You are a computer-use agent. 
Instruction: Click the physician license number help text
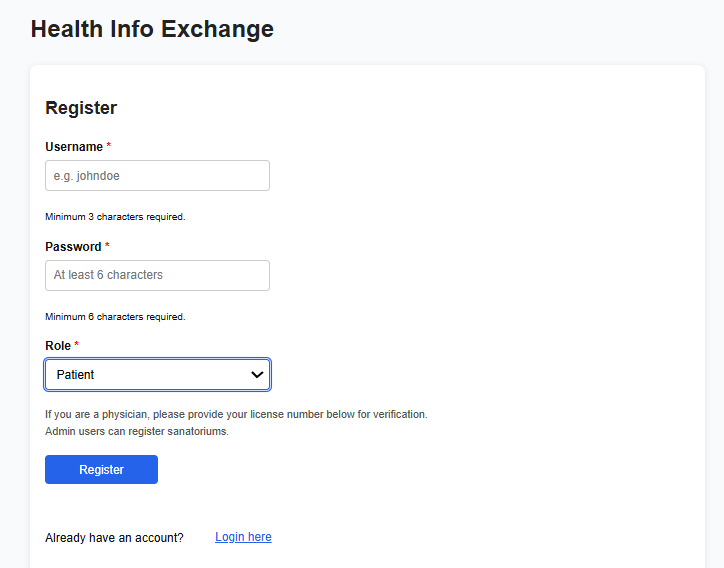236,414
